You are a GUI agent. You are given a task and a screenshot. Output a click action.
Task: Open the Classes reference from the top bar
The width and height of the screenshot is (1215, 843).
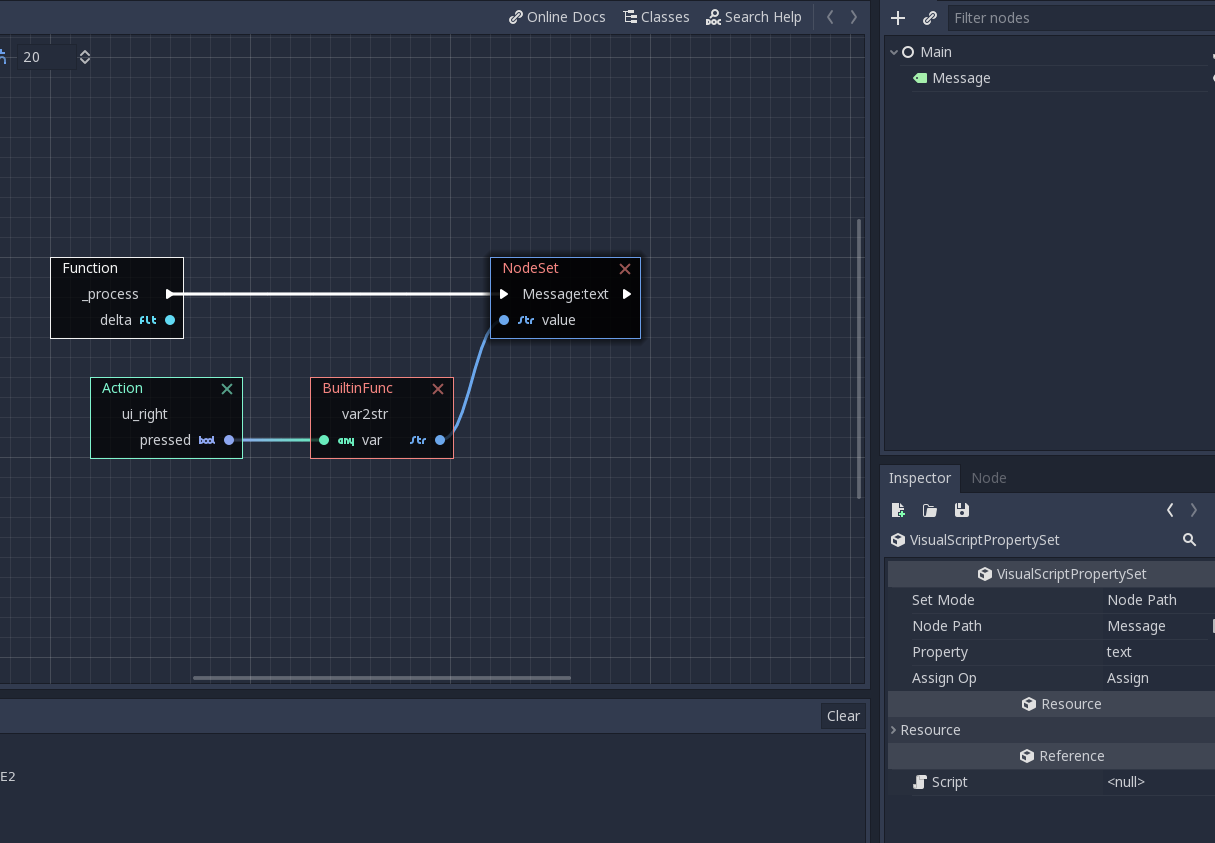(656, 16)
